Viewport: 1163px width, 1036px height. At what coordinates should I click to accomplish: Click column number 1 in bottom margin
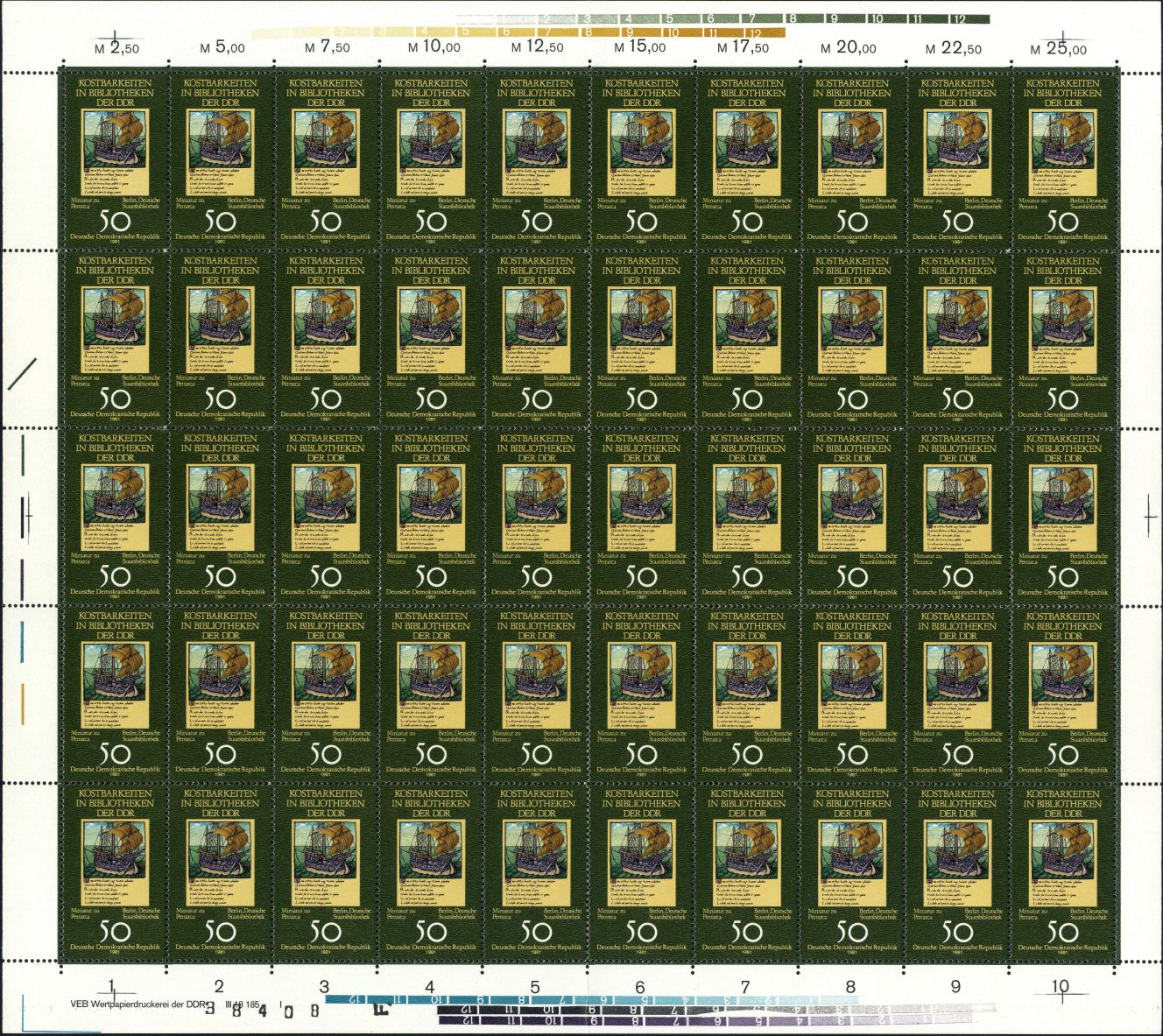(112, 986)
